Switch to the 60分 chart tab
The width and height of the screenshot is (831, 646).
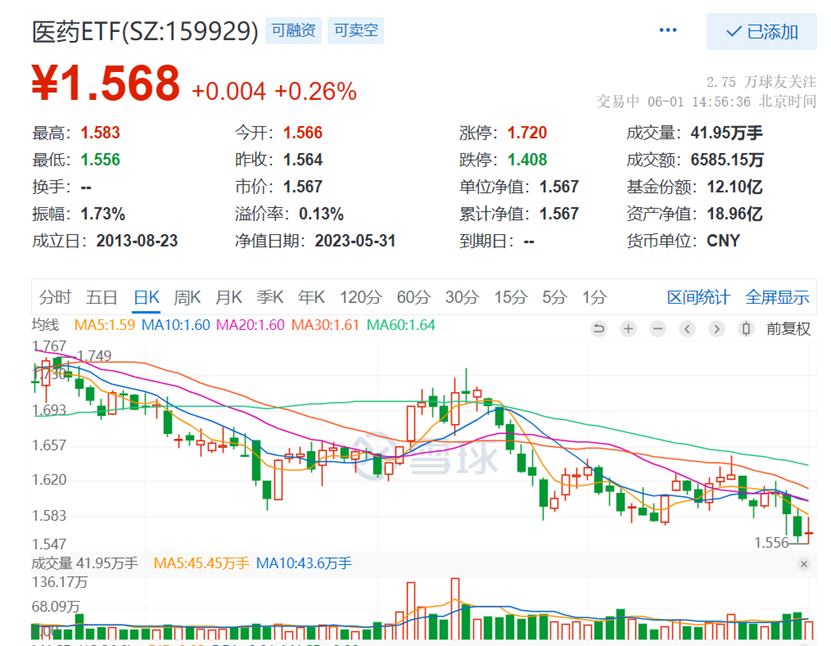click(413, 297)
